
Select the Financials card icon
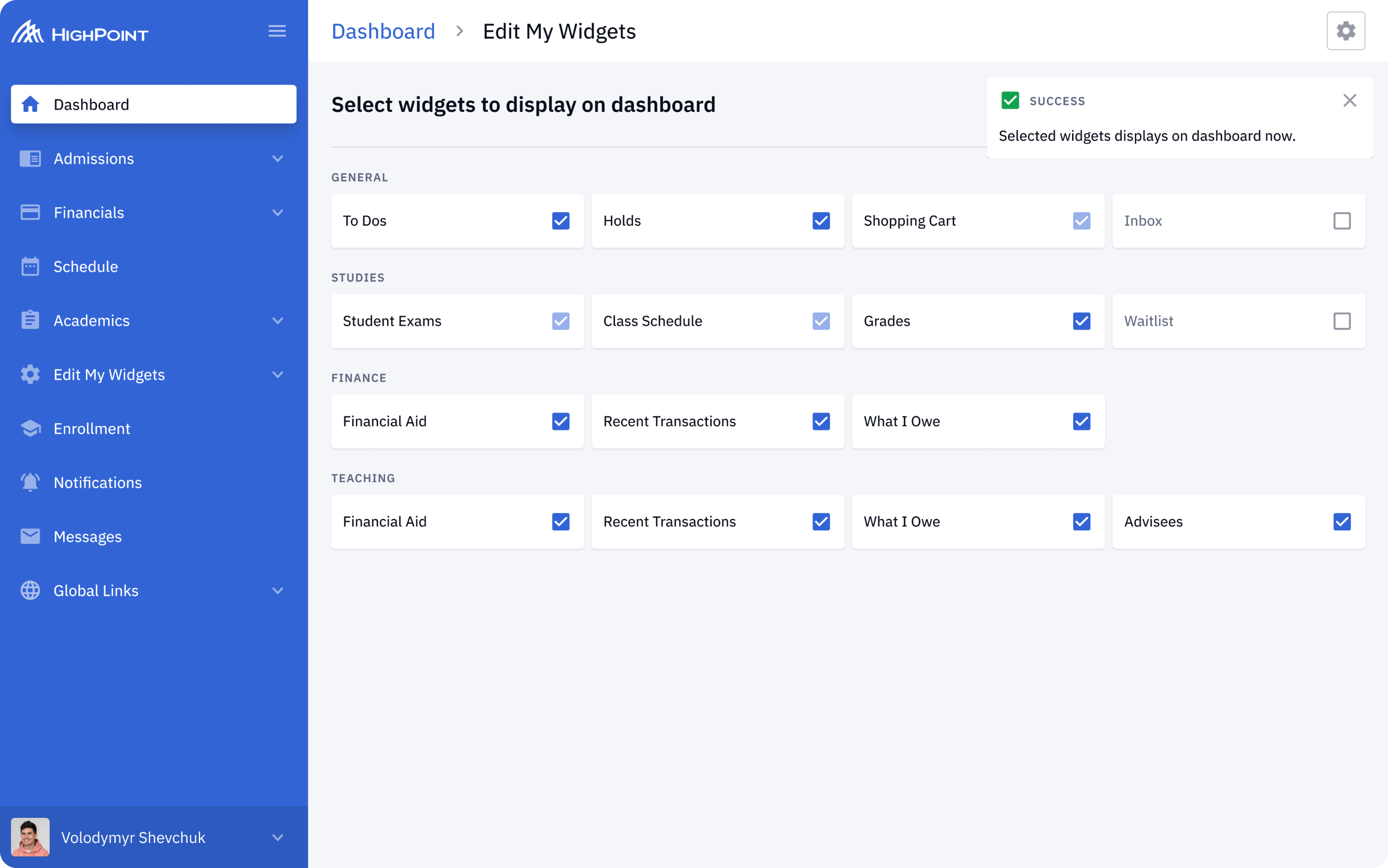(x=30, y=212)
